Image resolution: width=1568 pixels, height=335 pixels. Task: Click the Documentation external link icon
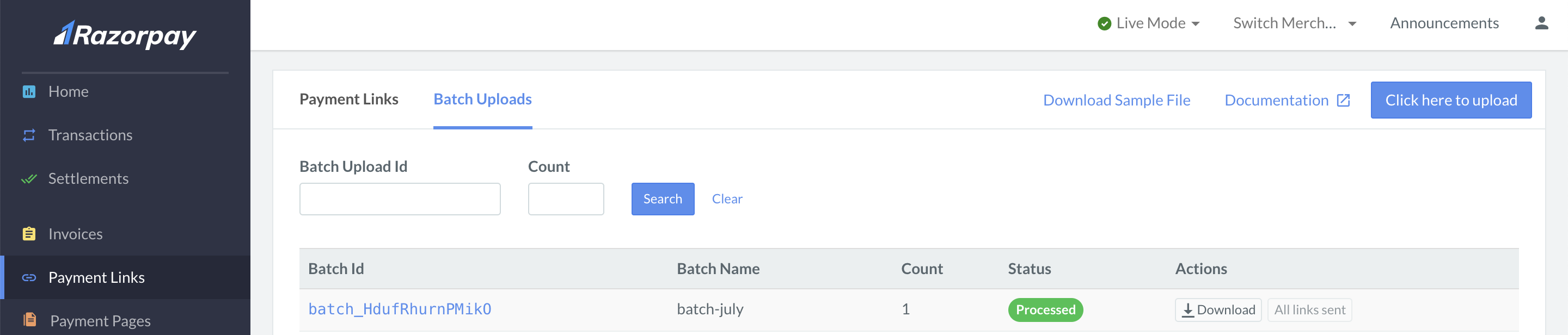point(1343,100)
